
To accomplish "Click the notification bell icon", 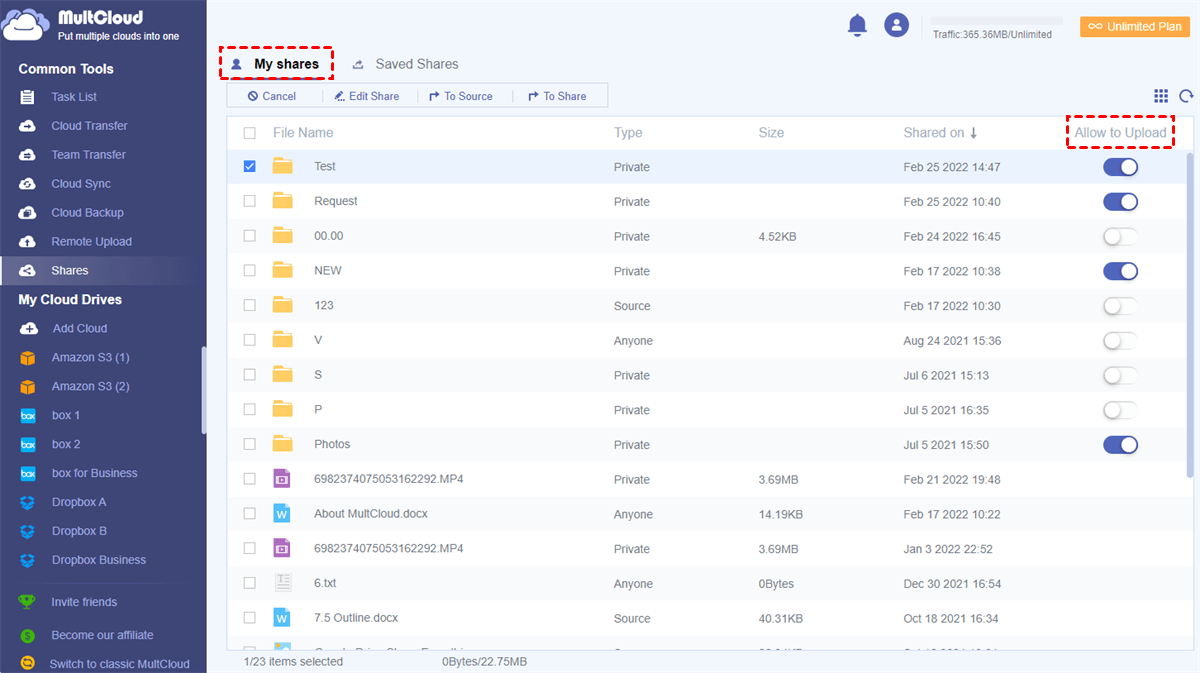I will (857, 26).
